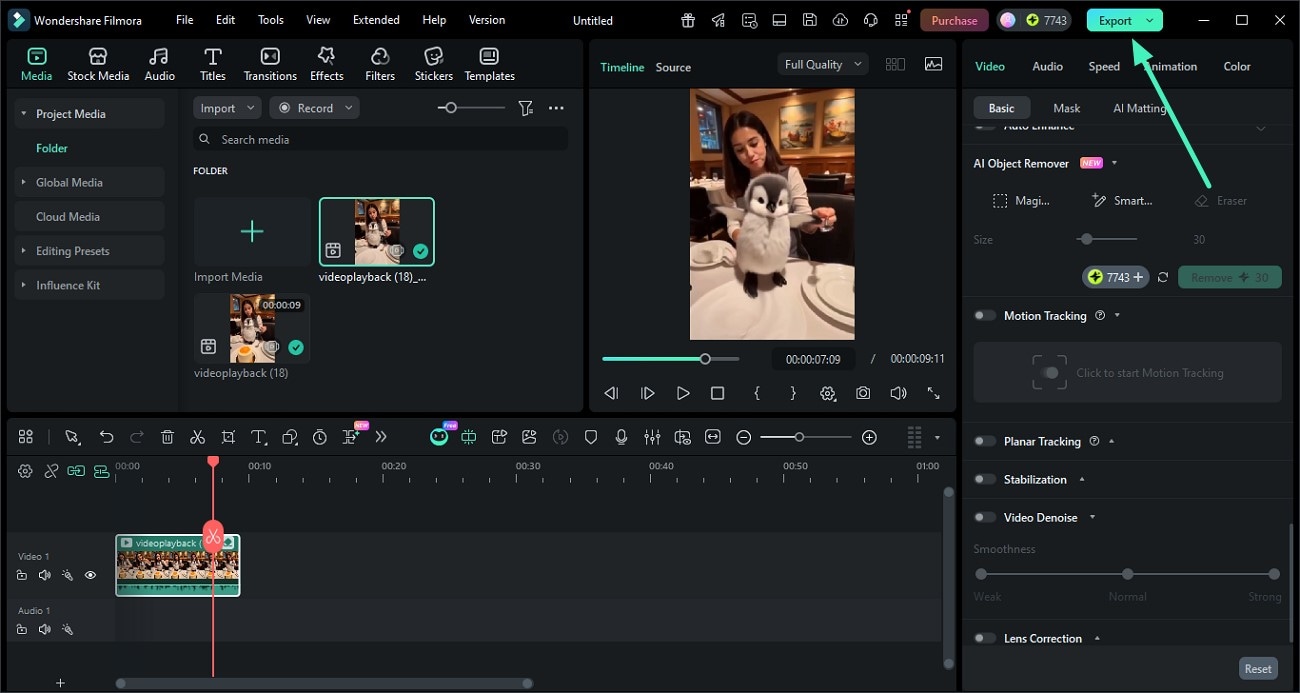Open the Audio Mixer icon in the timeline
The height and width of the screenshot is (693, 1300).
pos(652,437)
